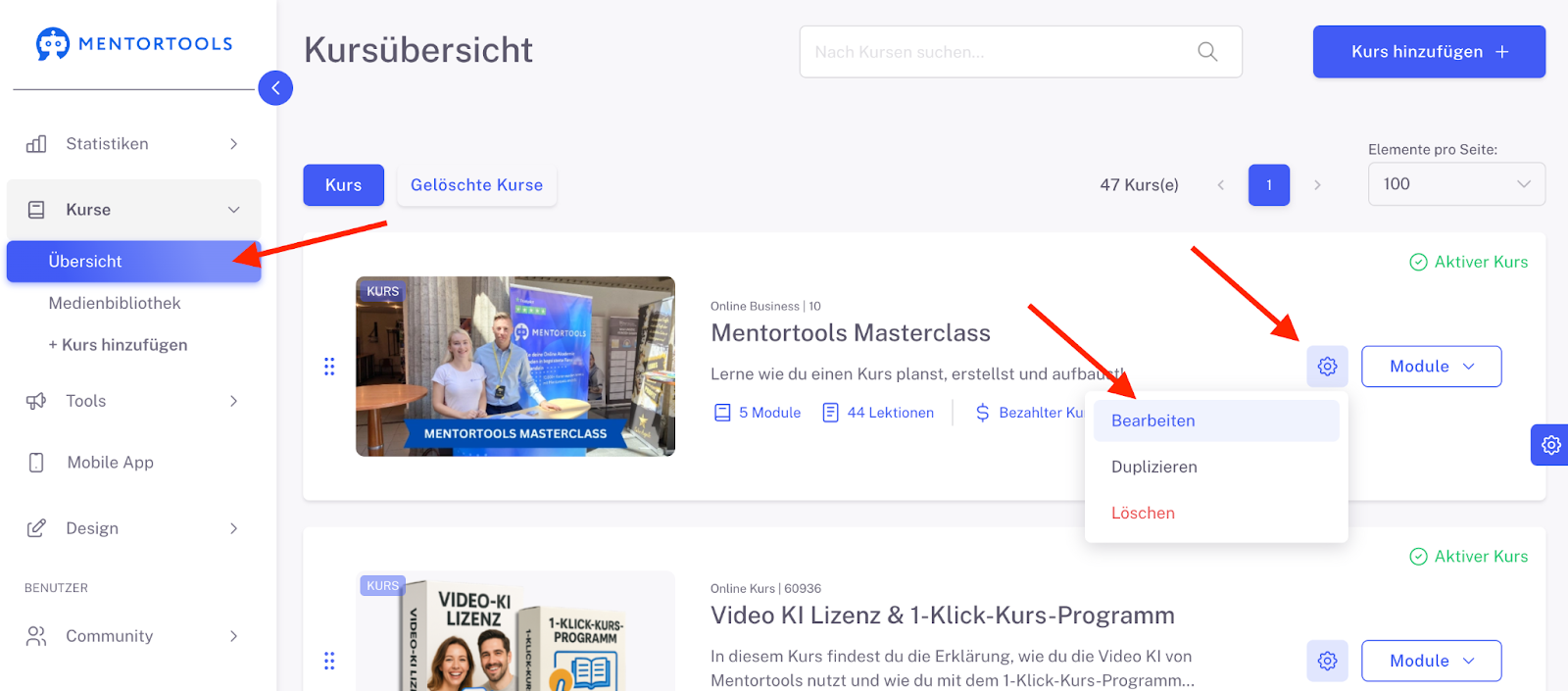Click the search magnifier icon
Image resolution: width=1568 pixels, height=691 pixels.
point(1207,52)
